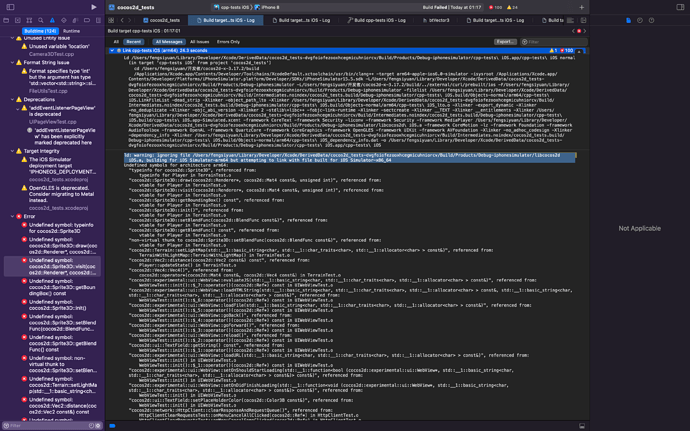Click the Export button

(x=505, y=42)
